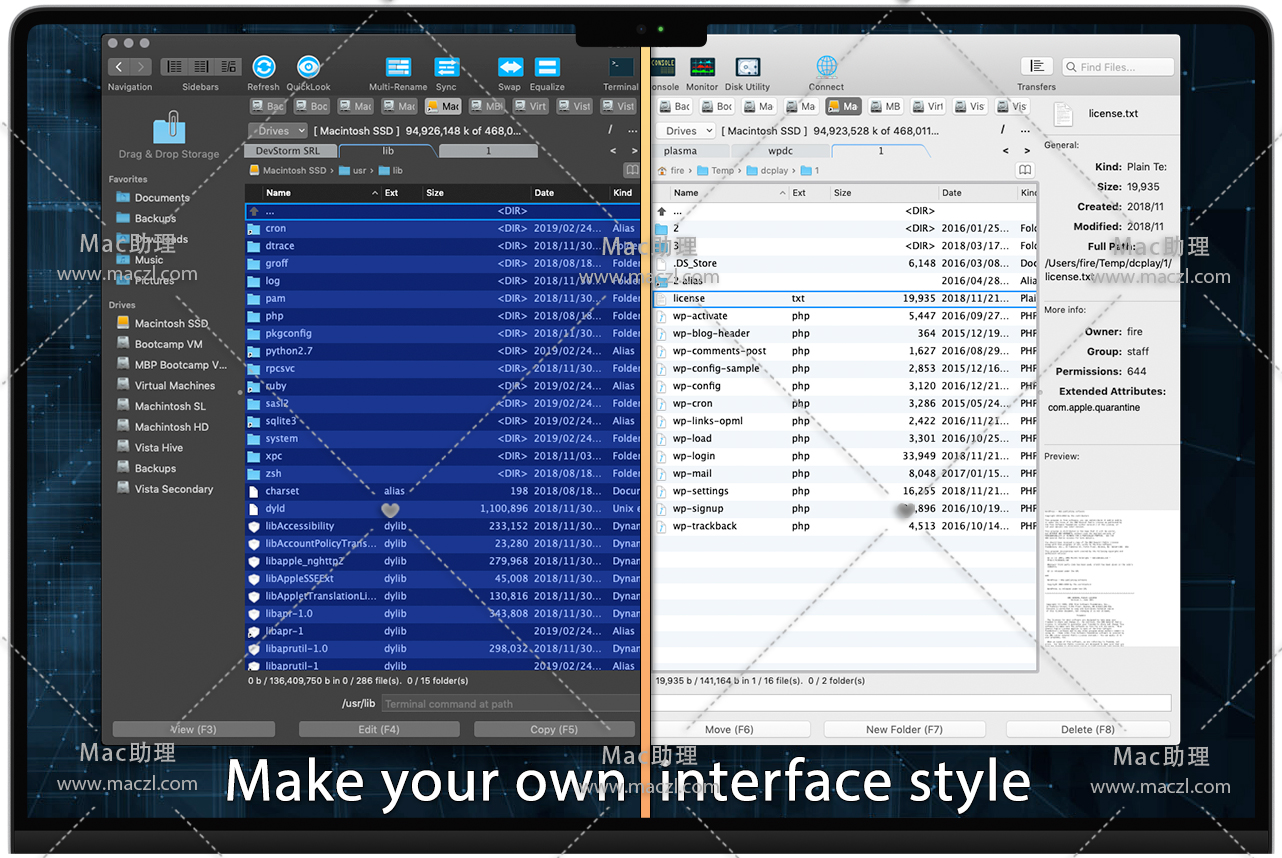Toggle the rightmost Sidebars segment button

tap(229, 67)
